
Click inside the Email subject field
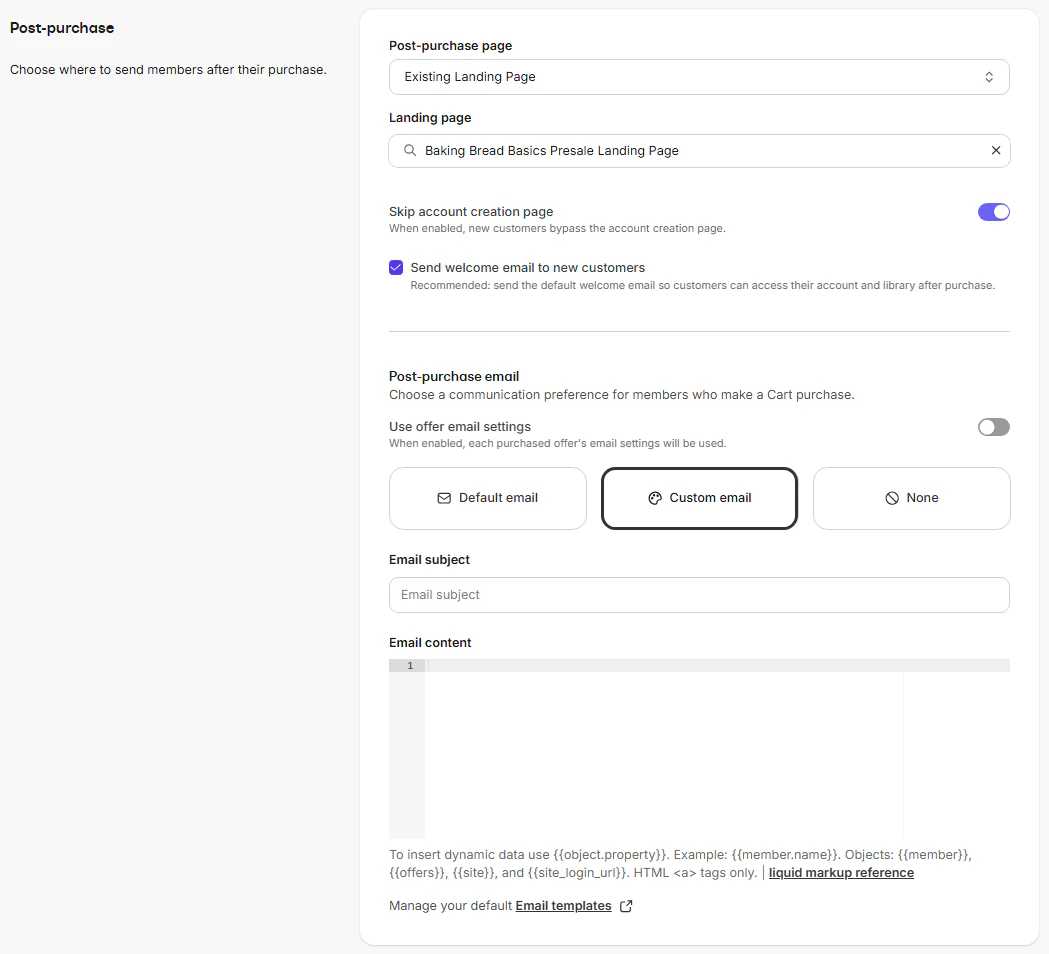click(x=699, y=594)
